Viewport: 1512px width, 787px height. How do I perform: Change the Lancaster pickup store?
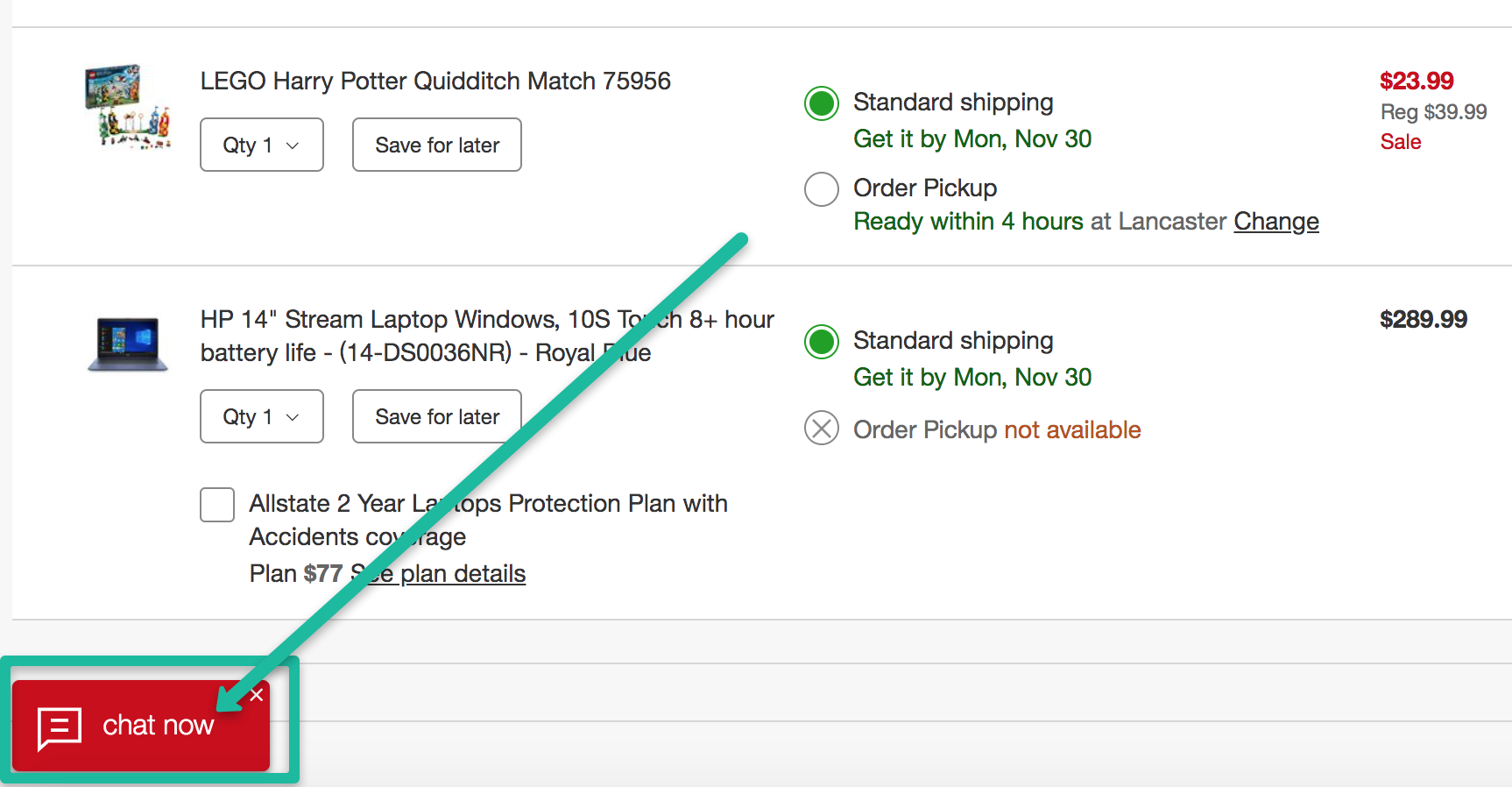[x=1276, y=222]
